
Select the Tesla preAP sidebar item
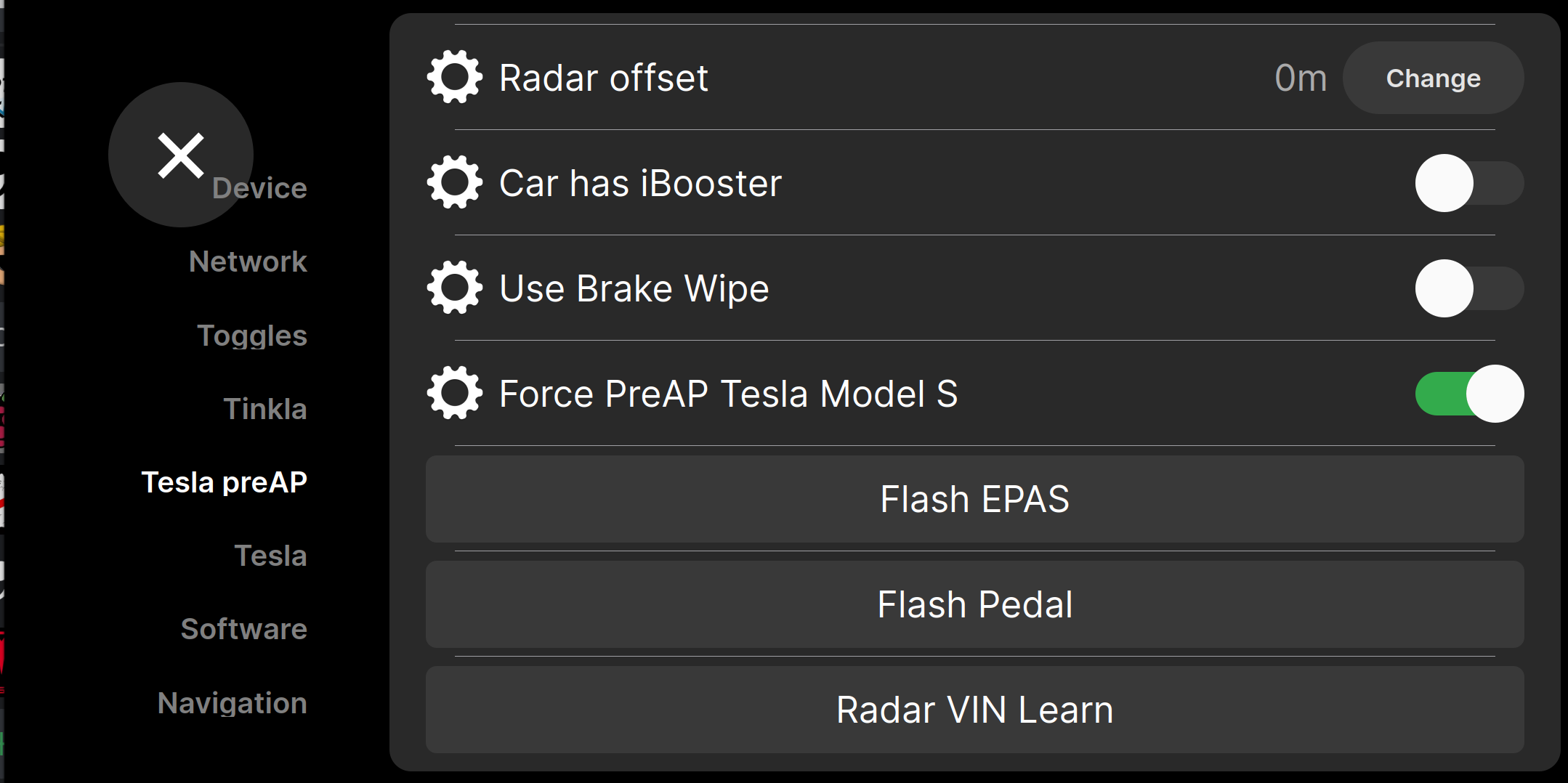pos(224,482)
